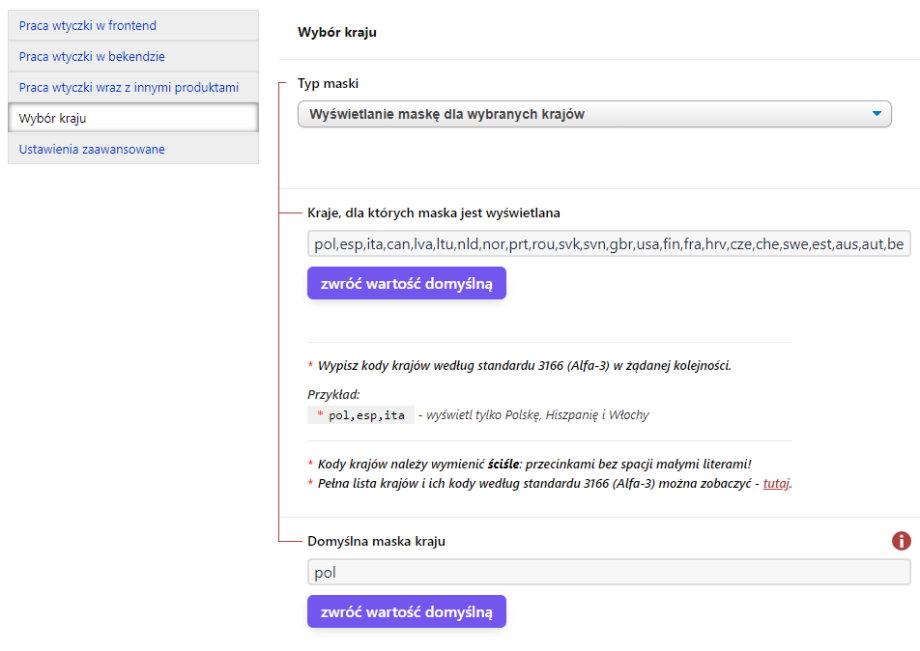Click the Kraje, dla których maska jest wyświetlana label
920x651 pixels.
(434, 213)
